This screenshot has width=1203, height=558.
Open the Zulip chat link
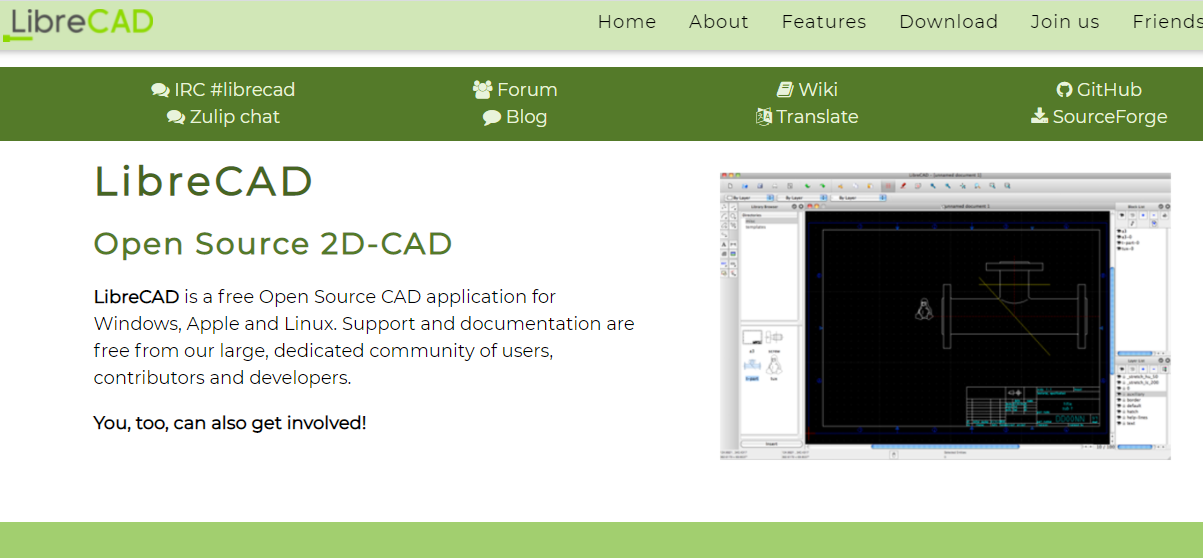235,117
